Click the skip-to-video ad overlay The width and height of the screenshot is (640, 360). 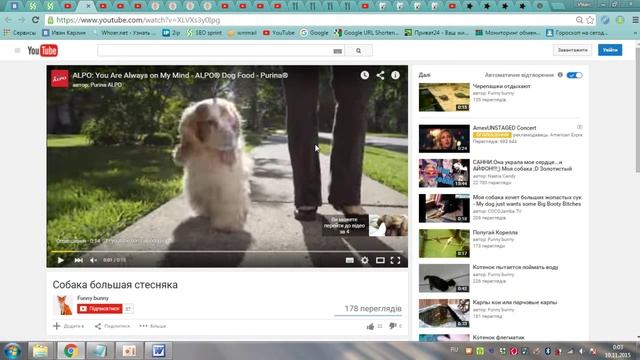click(x=364, y=225)
